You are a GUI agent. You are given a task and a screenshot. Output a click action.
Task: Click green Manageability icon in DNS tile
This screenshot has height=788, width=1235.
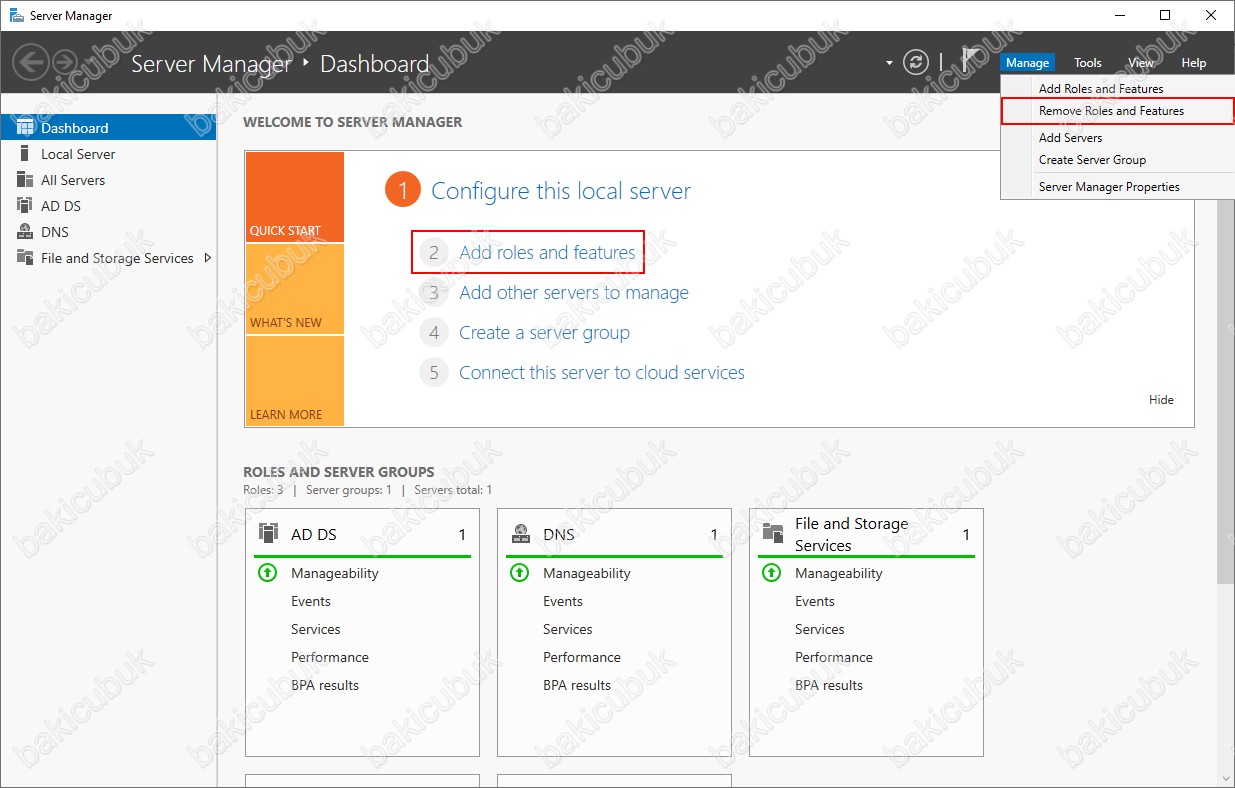pos(519,573)
